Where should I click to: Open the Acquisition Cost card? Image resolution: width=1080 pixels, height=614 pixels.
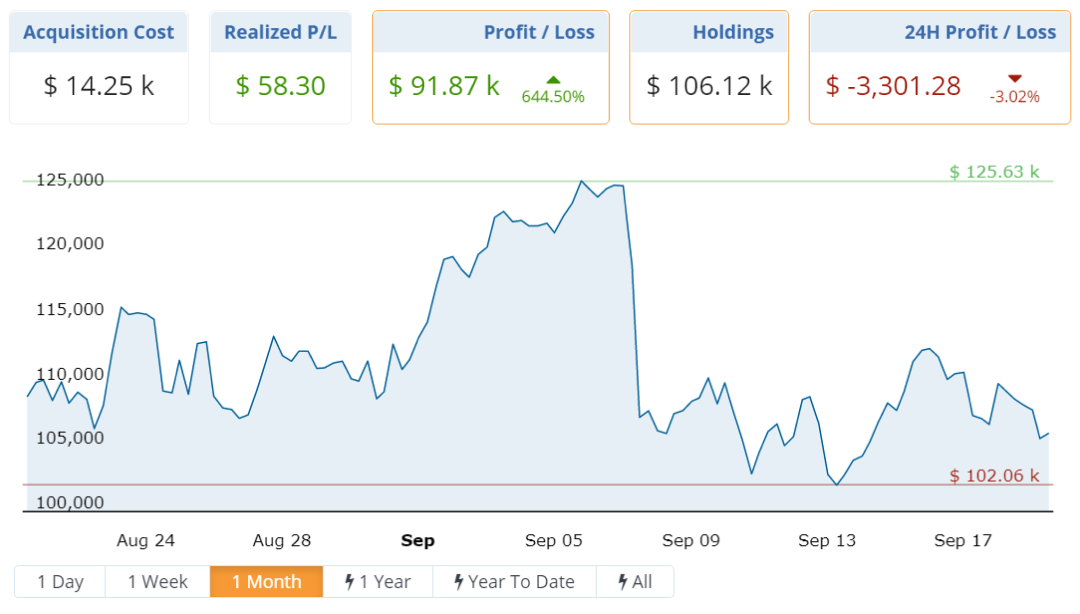pyautogui.click(x=98, y=68)
